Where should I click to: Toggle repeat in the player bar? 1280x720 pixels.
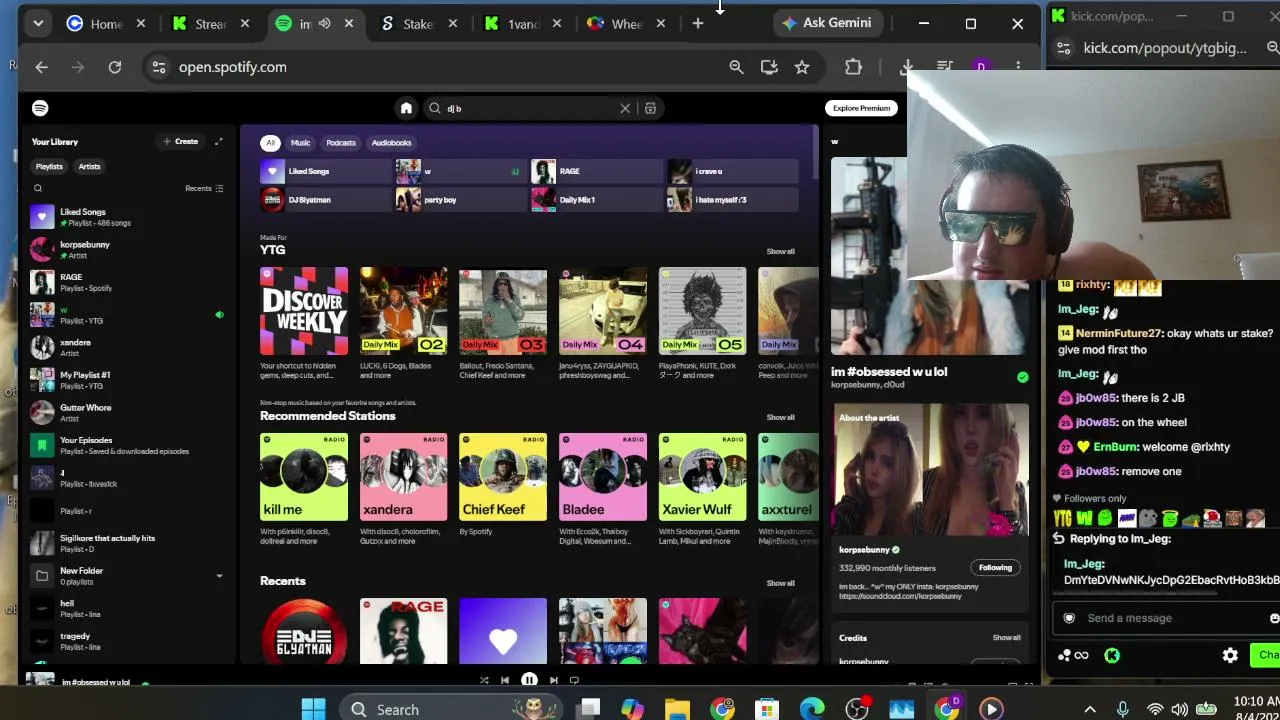click(x=574, y=680)
